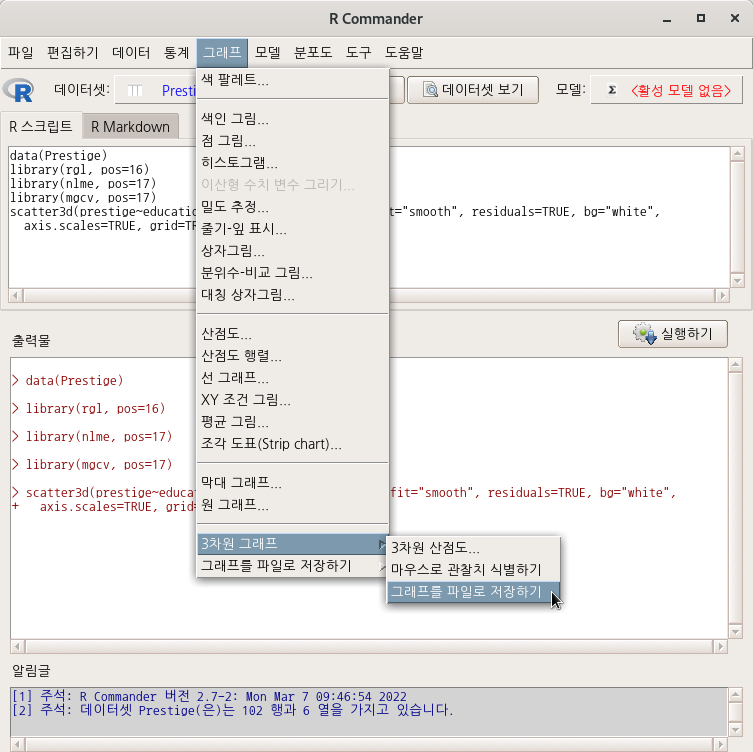Click the message about Prestige 102 행과 6 열

pos(233,710)
